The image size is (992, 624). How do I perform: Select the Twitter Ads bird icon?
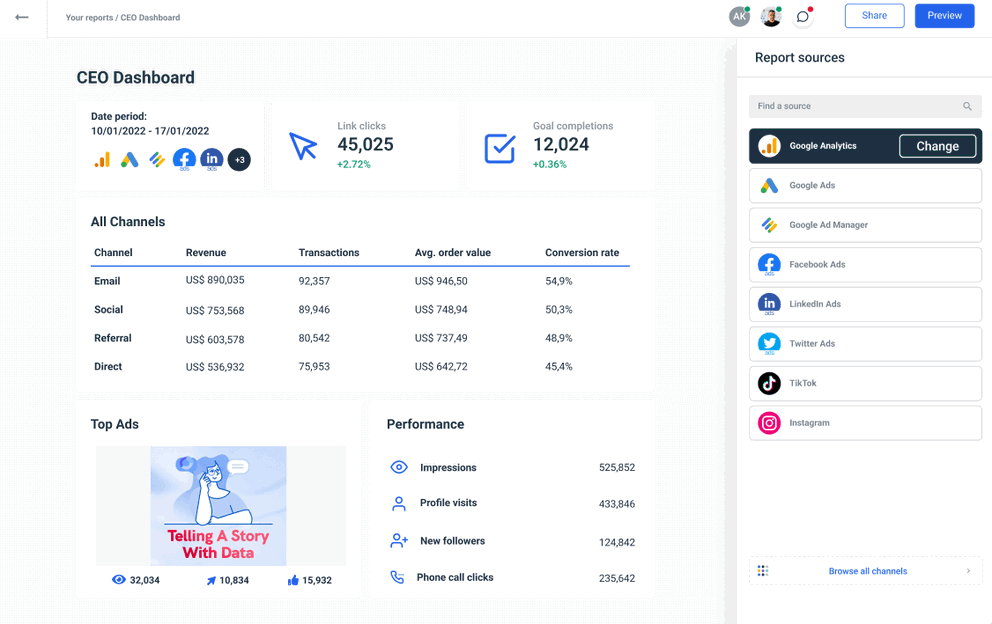pyautogui.click(x=769, y=343)
